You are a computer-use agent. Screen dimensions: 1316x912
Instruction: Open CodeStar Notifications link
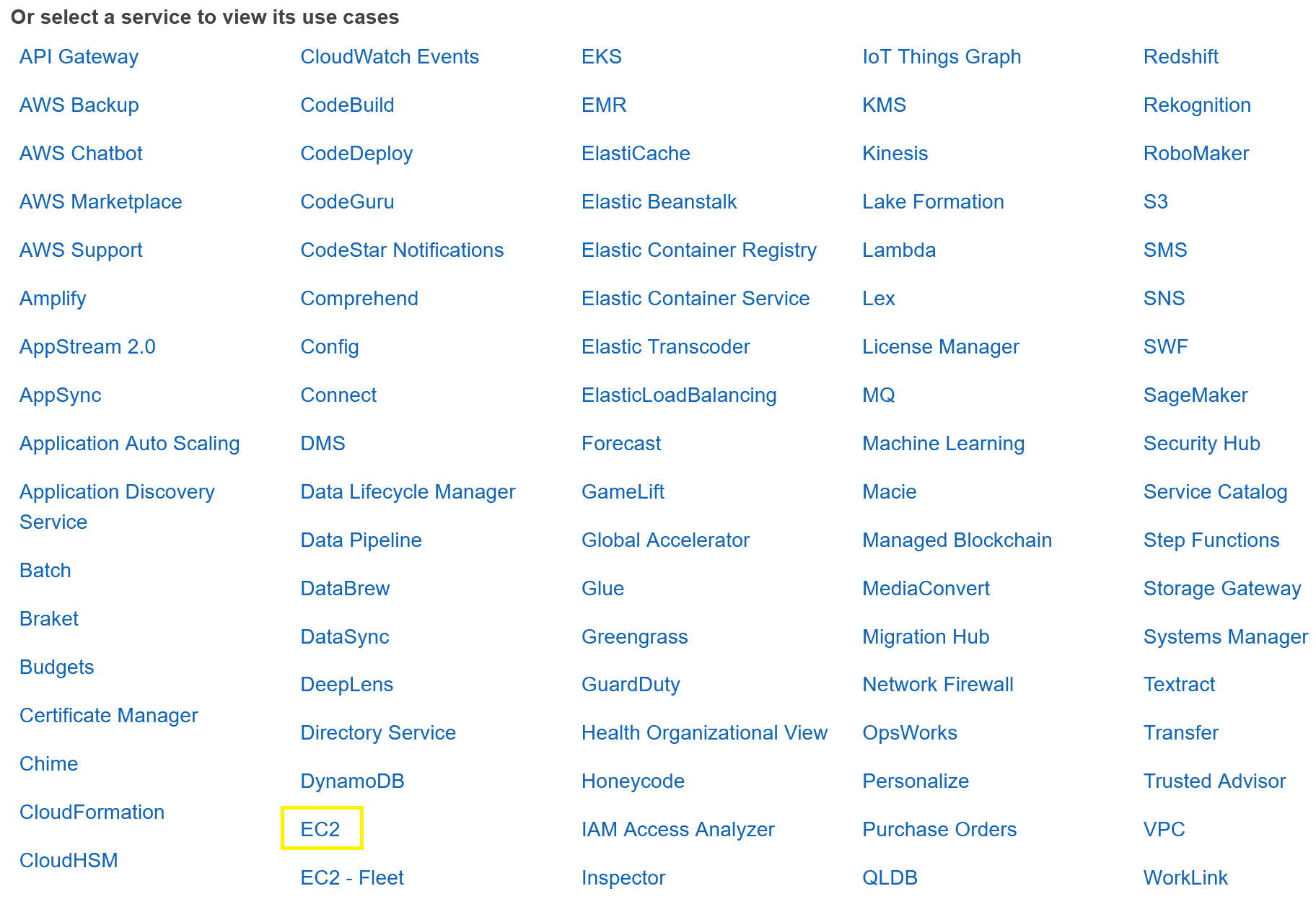coord(403,250)
